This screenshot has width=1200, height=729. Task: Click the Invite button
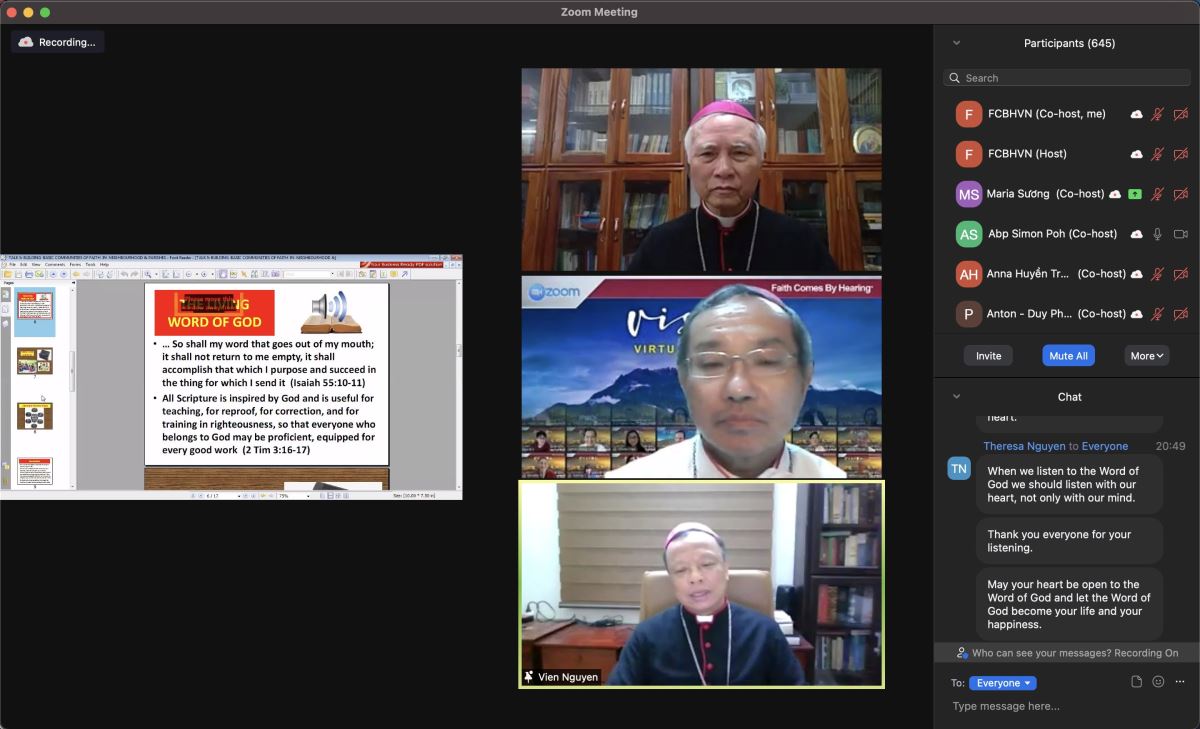click(988, 356)
